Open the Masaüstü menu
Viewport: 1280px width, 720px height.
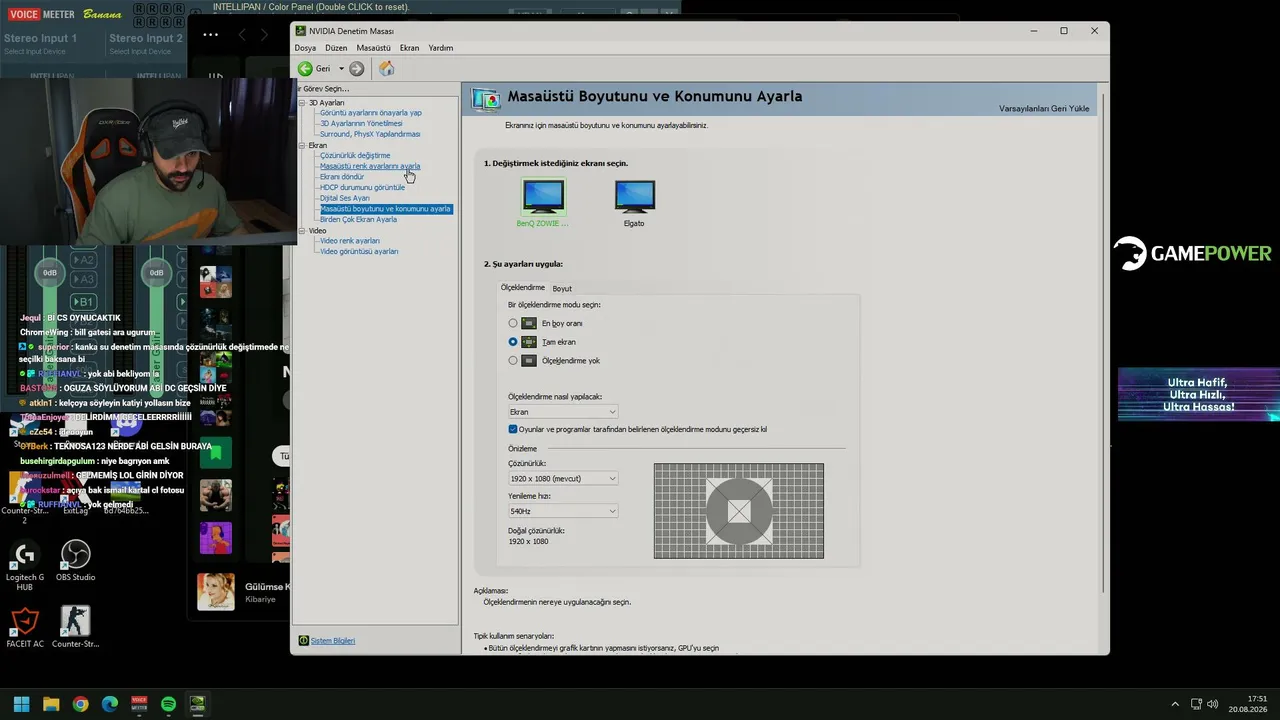coord(374,48)
